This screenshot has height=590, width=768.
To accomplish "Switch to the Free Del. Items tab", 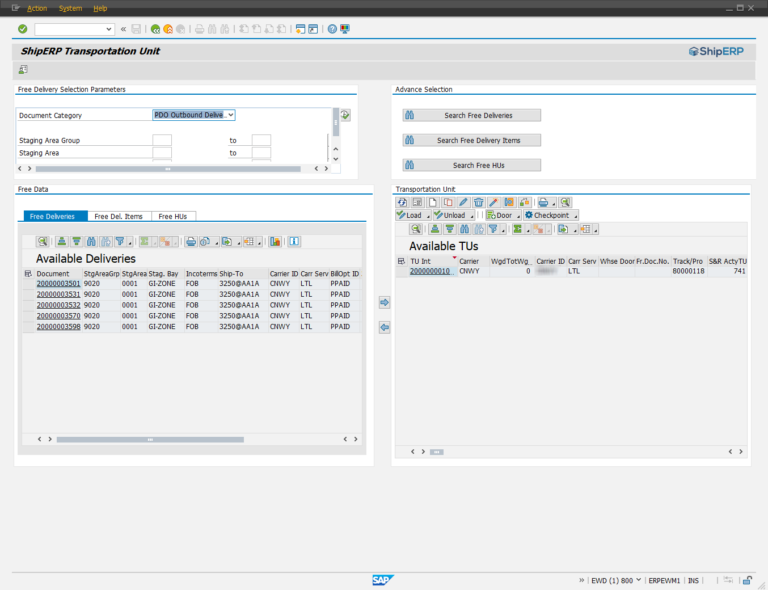I will [119, 216].
